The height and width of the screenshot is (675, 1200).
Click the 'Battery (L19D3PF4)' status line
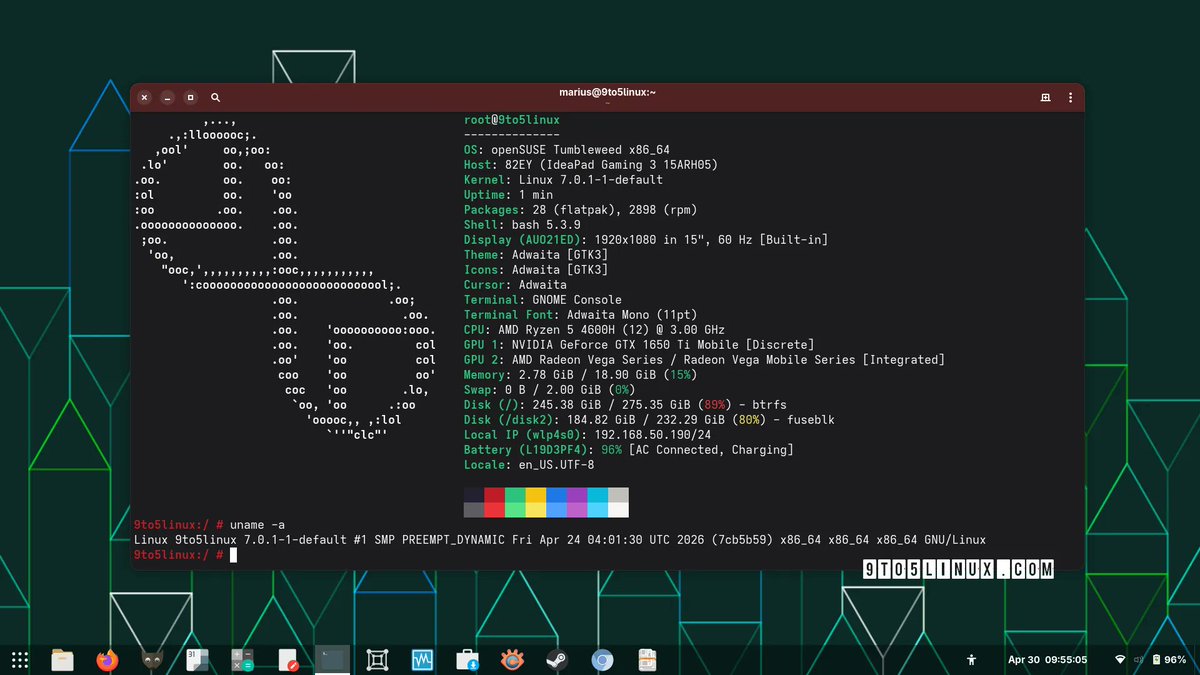628,450
